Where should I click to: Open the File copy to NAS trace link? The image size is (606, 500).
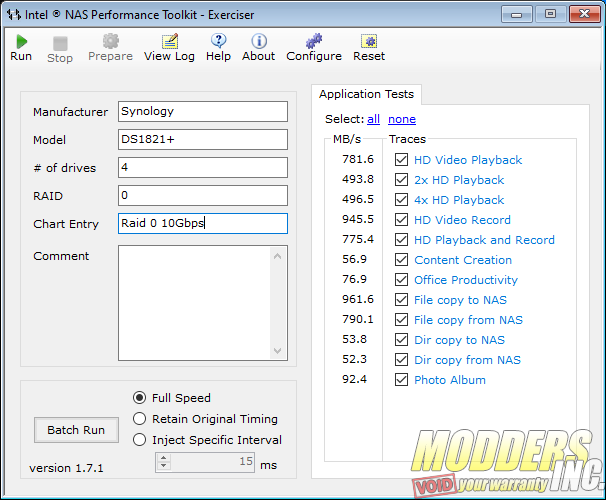pyautogui.click(x=460, y=300)
